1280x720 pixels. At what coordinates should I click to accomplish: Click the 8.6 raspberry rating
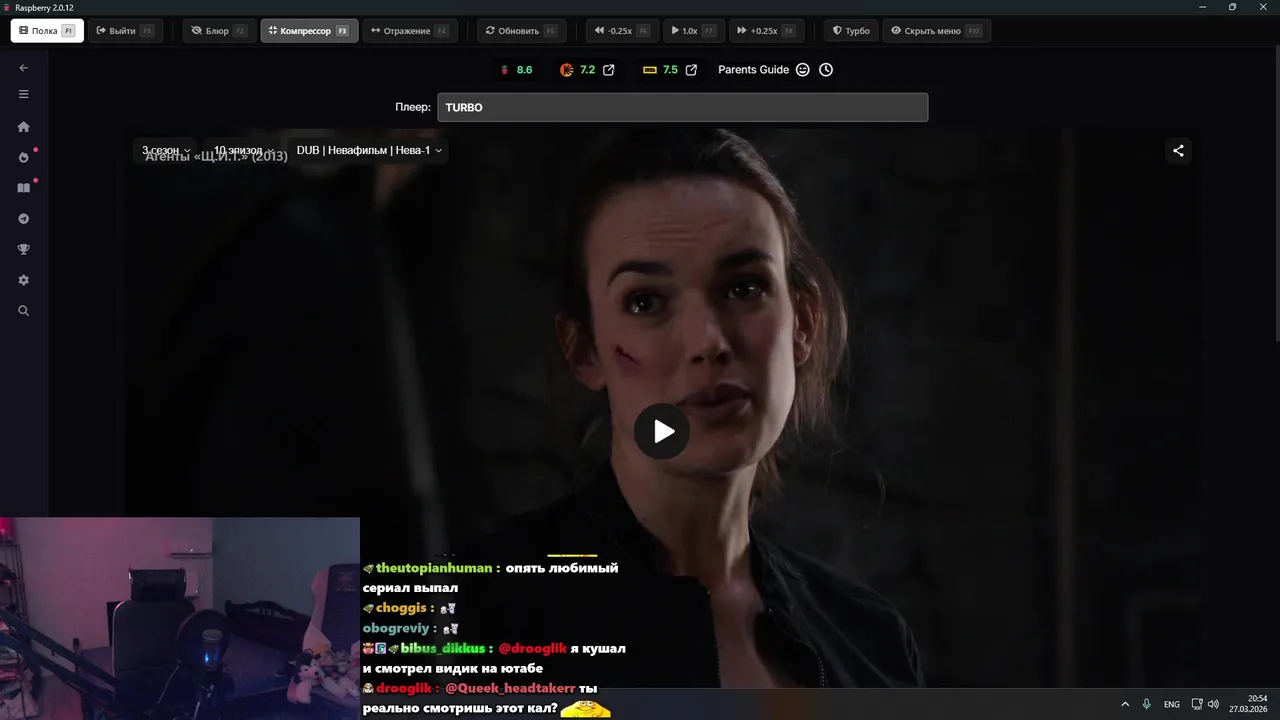(516, 70)
